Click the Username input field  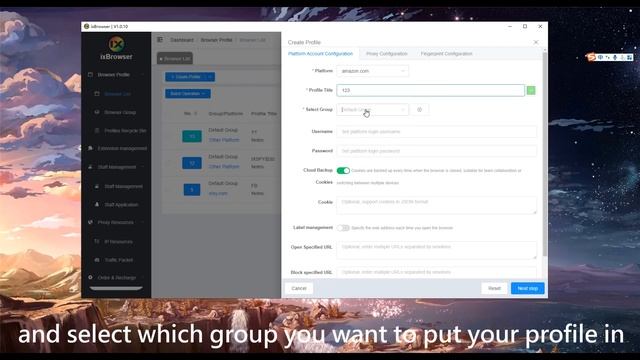pyautogui.click(x=436, y=132)
